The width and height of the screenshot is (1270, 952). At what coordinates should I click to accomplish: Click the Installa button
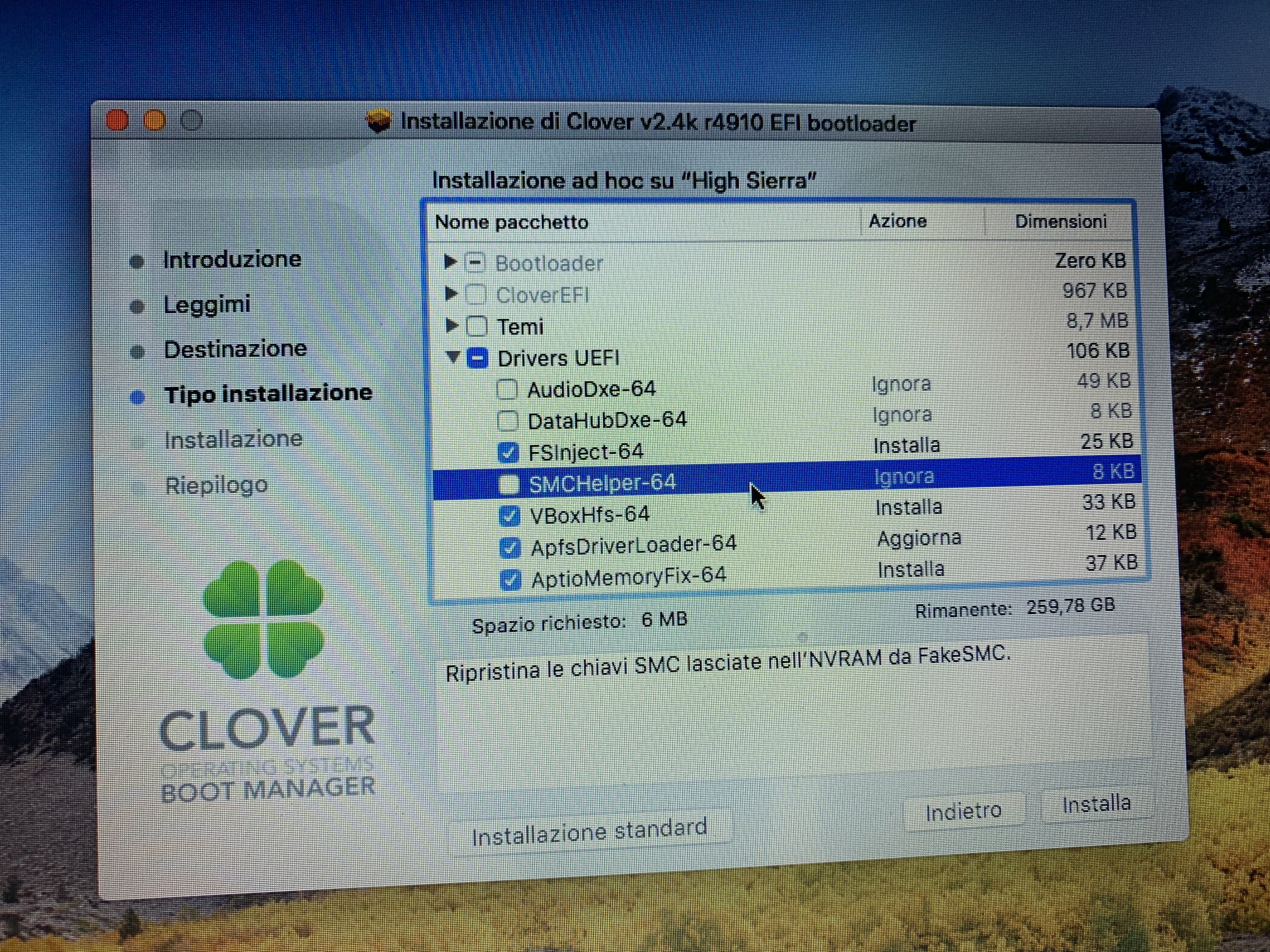(1096, 804)
